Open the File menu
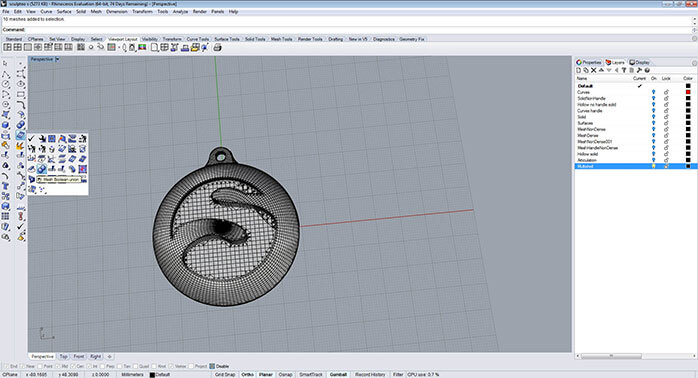The image size is (698, 378). click(x=6, y=12)
